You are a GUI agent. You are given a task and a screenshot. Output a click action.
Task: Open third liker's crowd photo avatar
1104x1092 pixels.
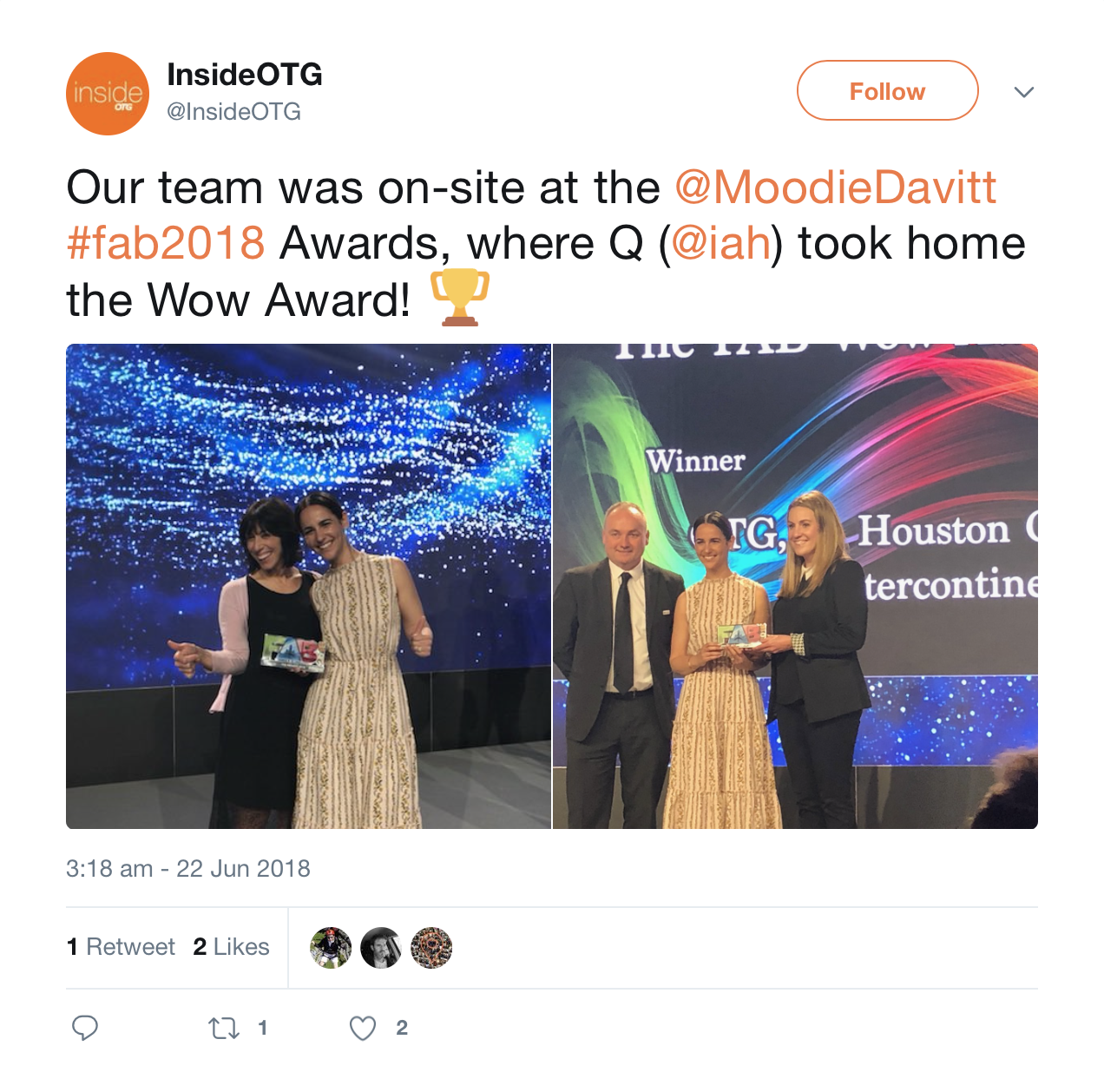point(431,948)
